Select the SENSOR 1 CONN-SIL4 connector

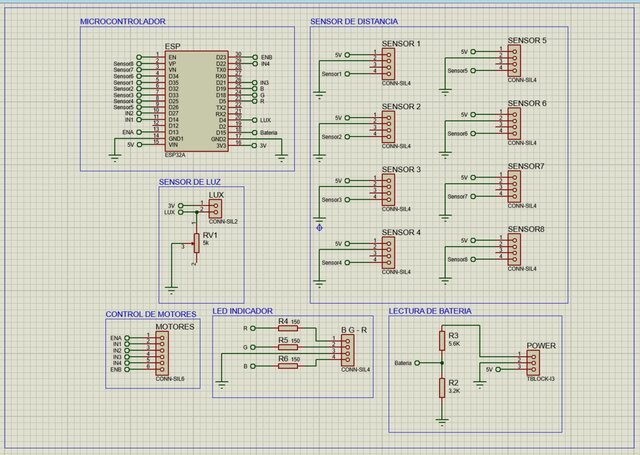tap(389, 64)
